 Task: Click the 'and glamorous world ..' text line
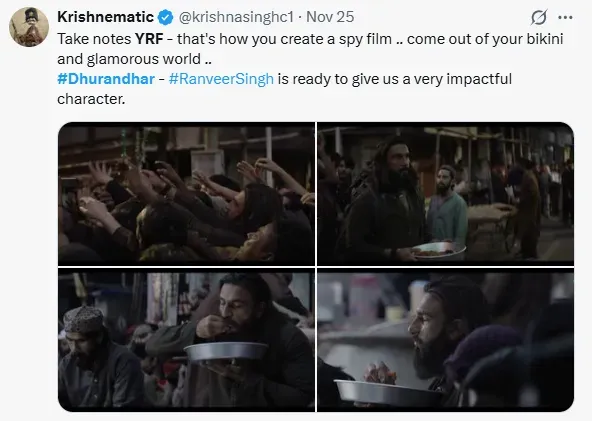coord(134,59)
